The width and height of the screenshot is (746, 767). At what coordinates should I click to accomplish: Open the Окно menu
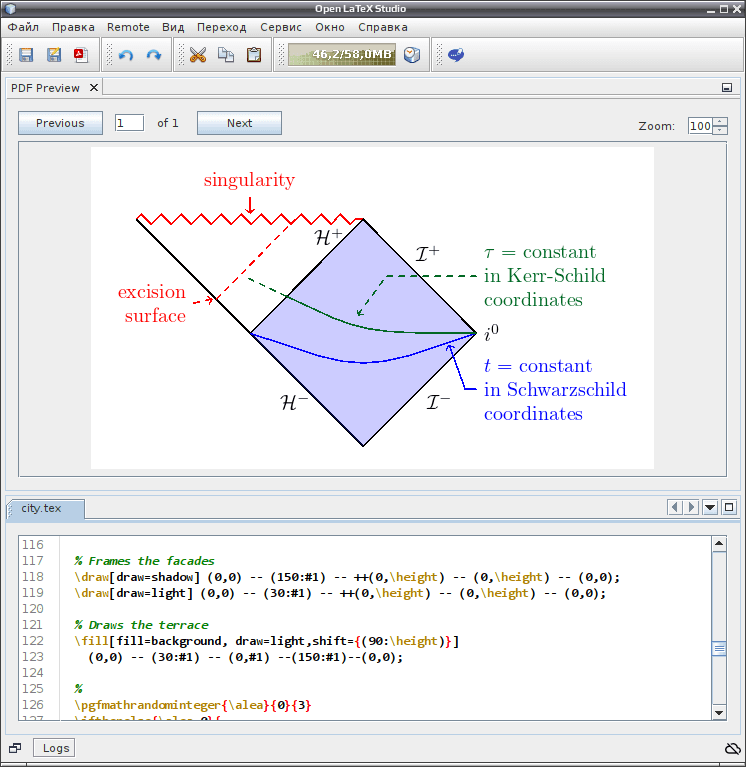click(x=330, y=27)
